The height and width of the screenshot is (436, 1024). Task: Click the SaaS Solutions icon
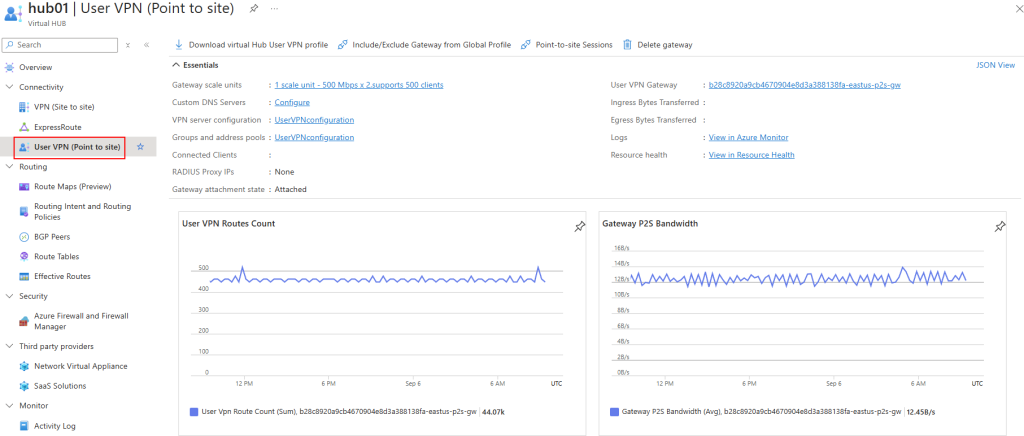[x=24, y=386]
